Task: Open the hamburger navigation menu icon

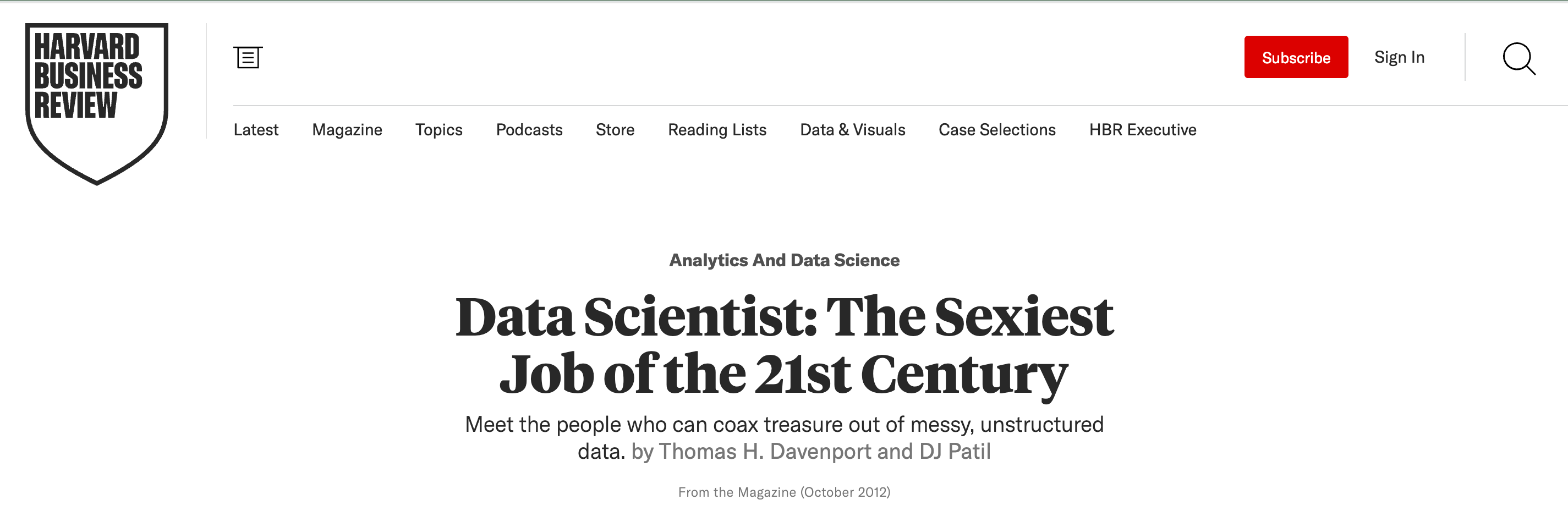Action: tap(248, 58)
